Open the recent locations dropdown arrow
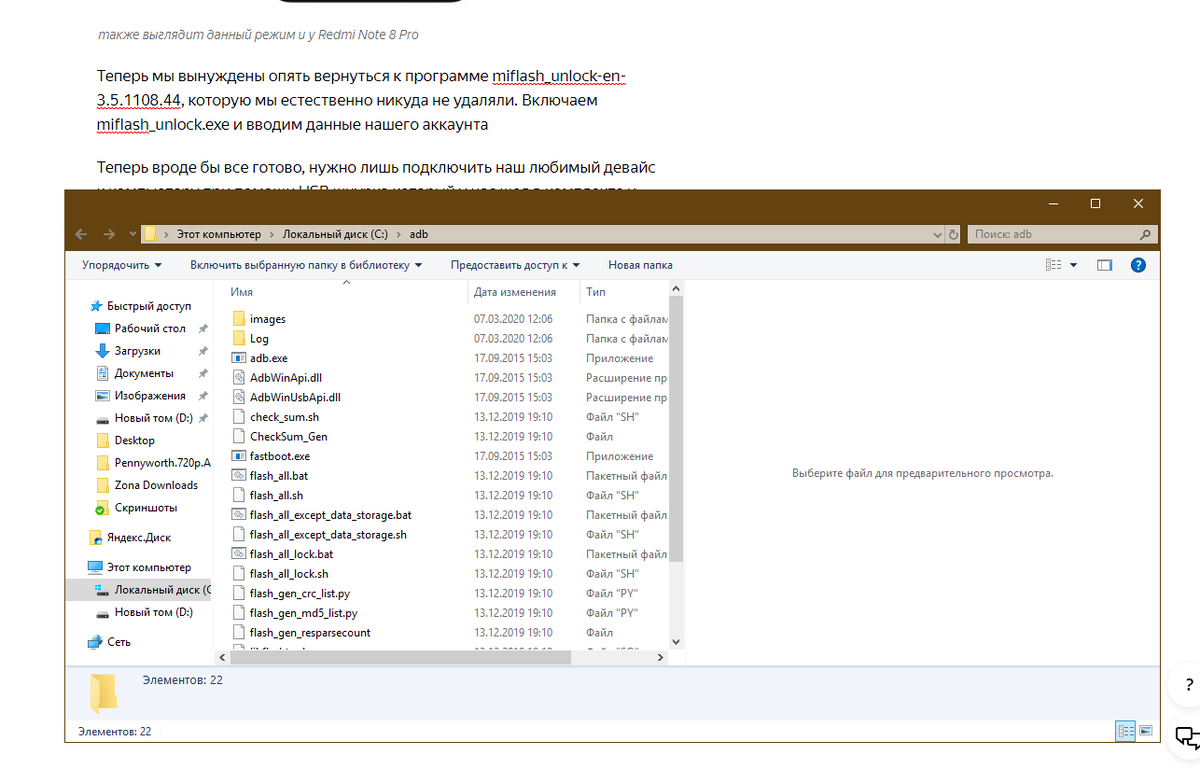1200x783 pixels. (x=133, y=235)
